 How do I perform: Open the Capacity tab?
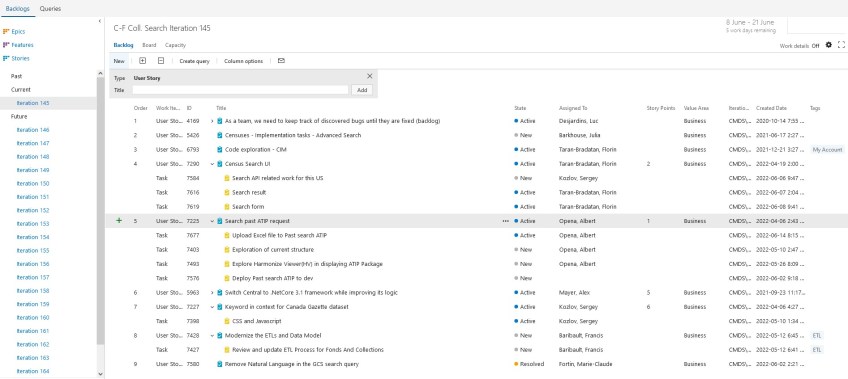[x=175, y=45]
